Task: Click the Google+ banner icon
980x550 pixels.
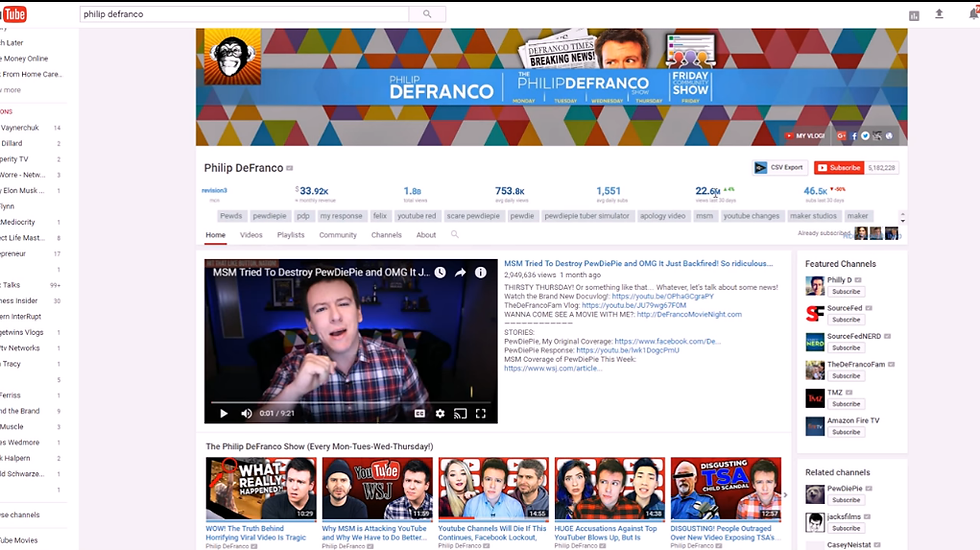Action: 841,136
